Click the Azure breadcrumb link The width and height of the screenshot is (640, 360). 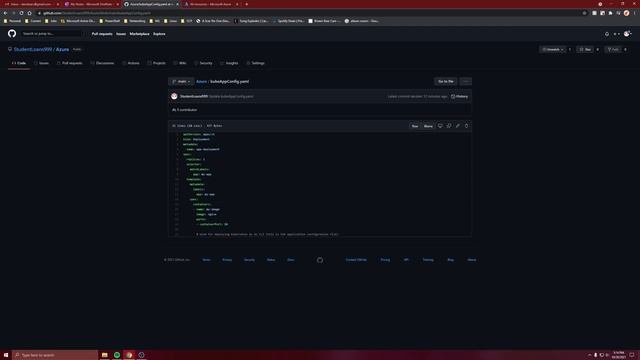pos(201,82)
